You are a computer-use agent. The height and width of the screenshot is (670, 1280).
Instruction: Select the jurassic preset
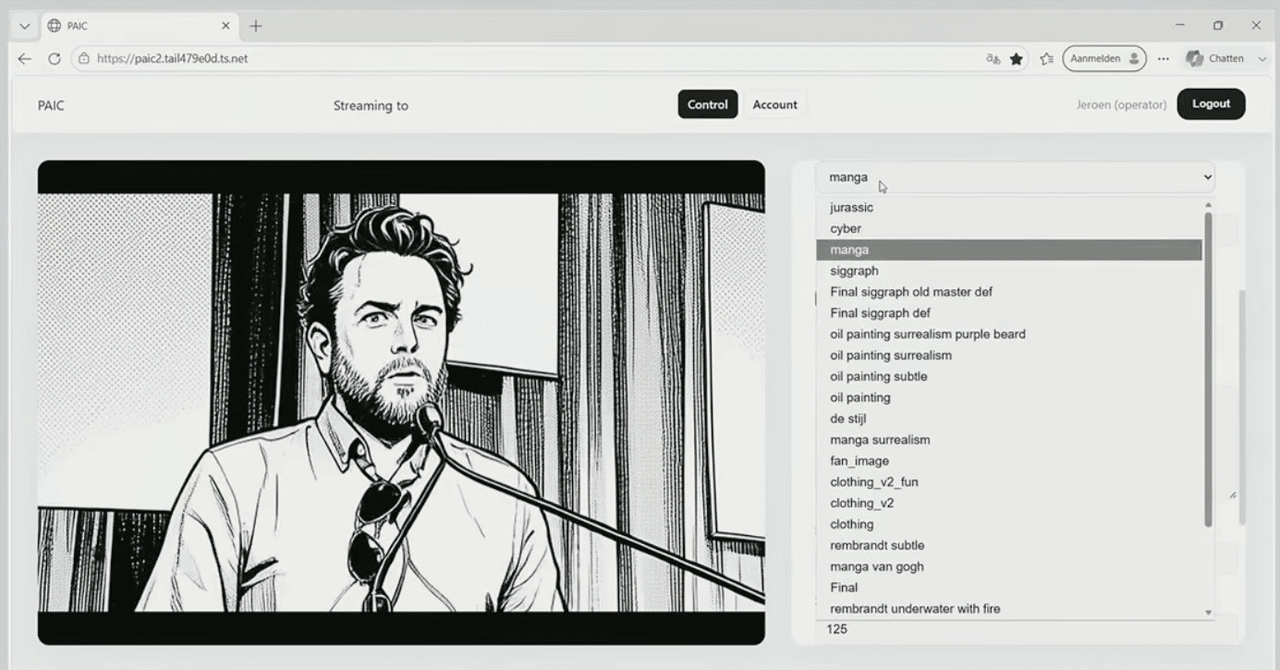point(1009,208)
